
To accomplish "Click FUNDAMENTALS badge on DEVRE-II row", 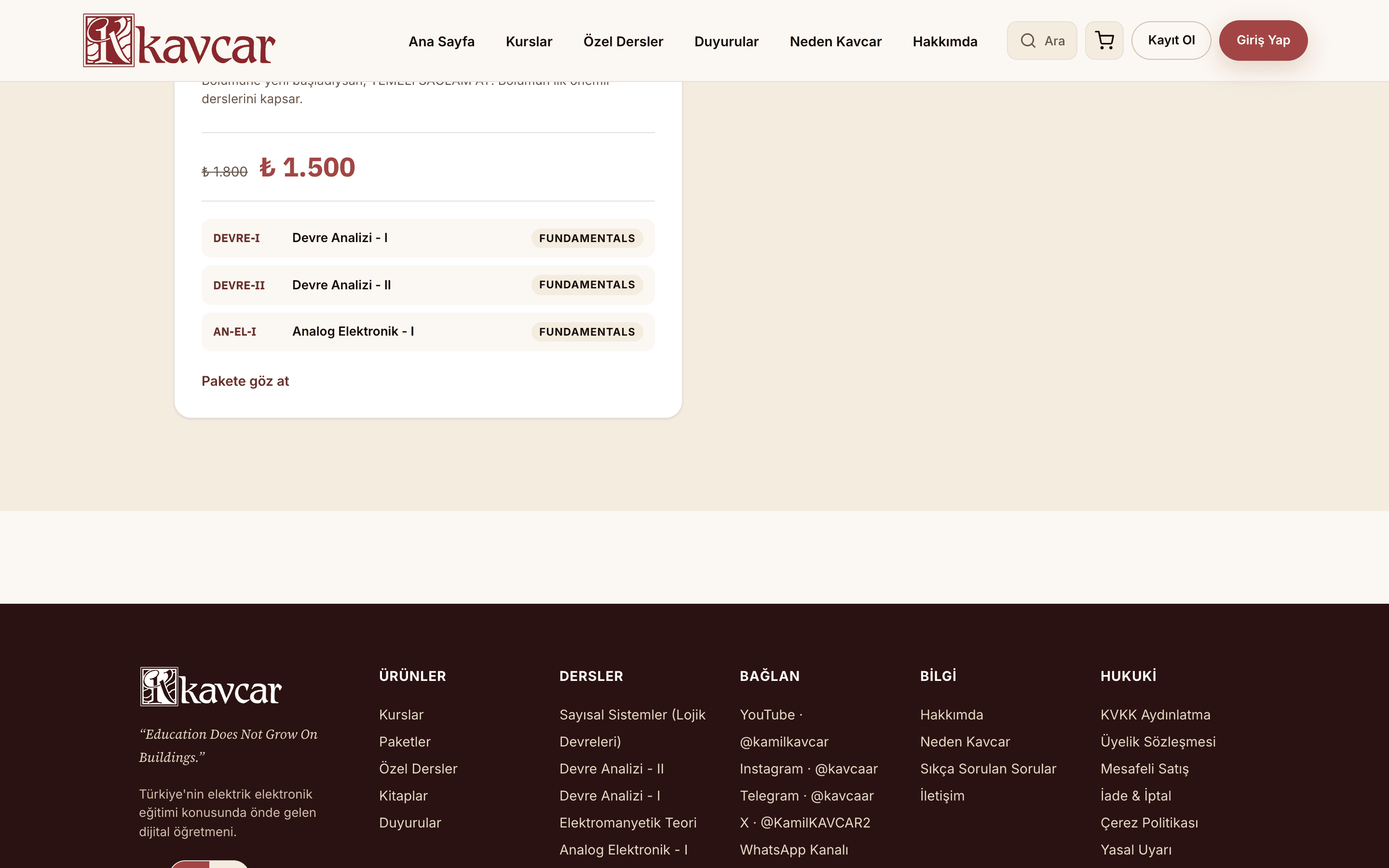I will pyautogui.click(x=586, y=285).
